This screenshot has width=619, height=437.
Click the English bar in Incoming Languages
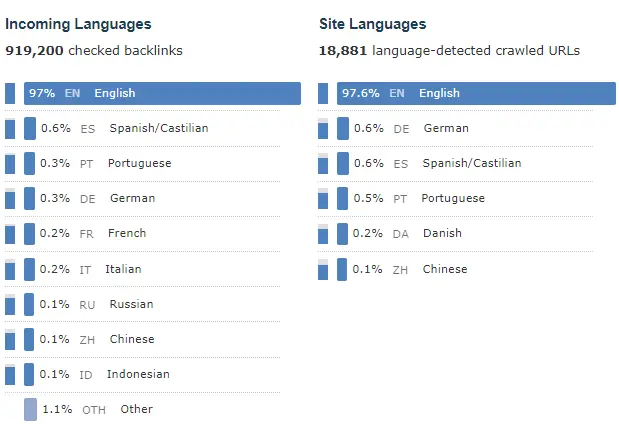(x=162, y=93)
